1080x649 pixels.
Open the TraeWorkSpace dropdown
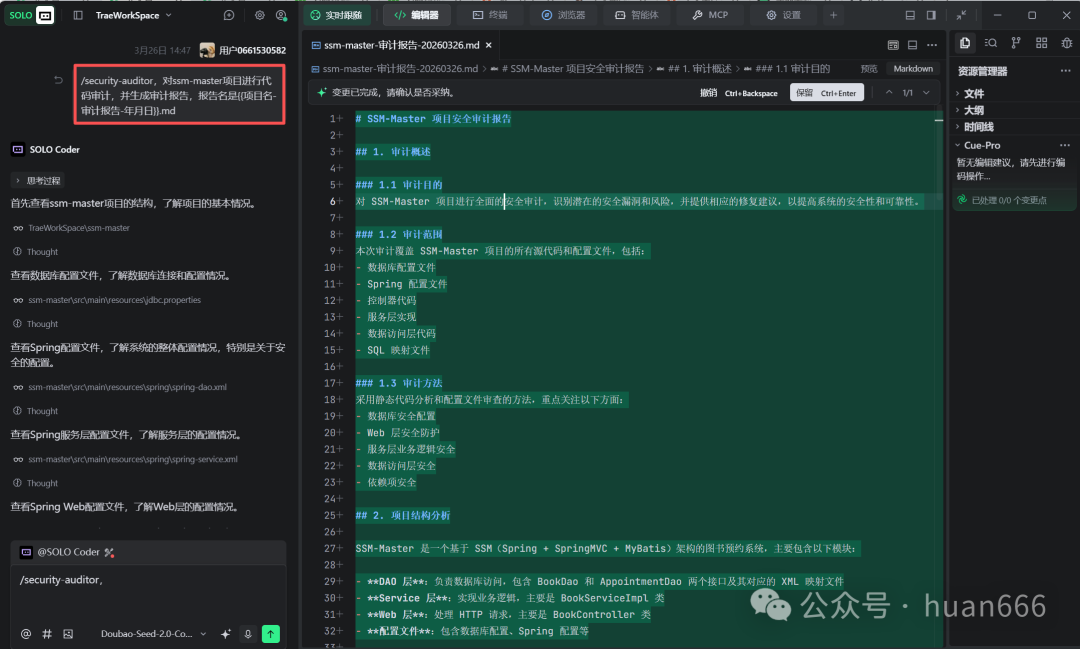tap(134, 15)
